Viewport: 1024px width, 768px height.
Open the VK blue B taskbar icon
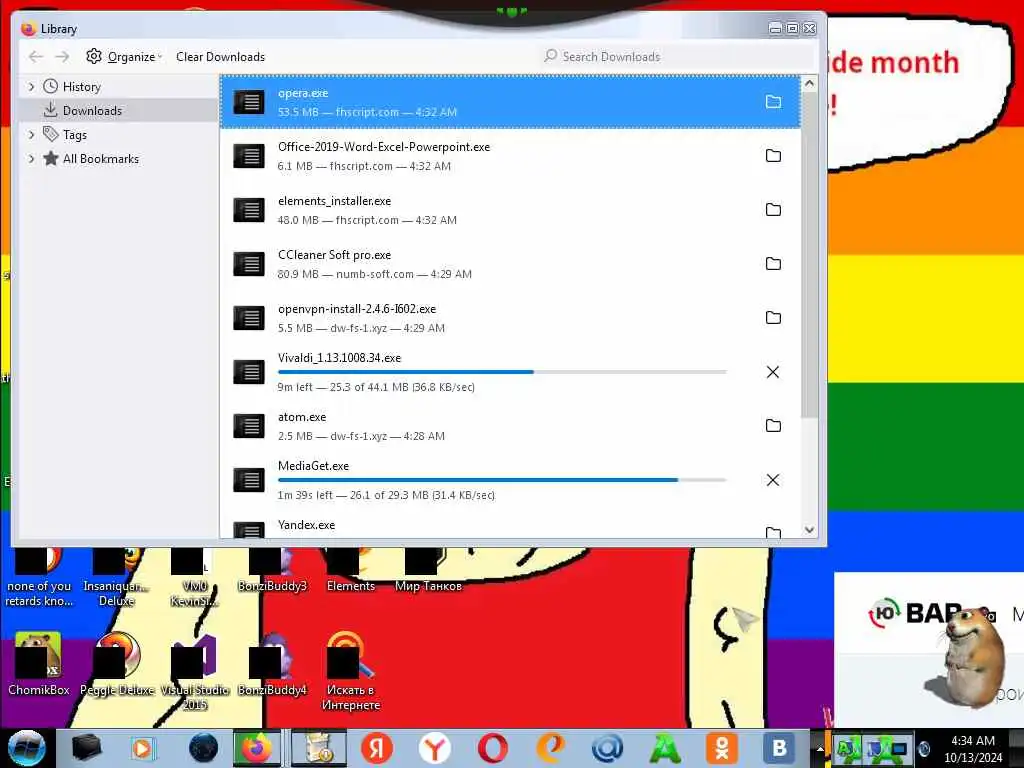tap(779, 748)
